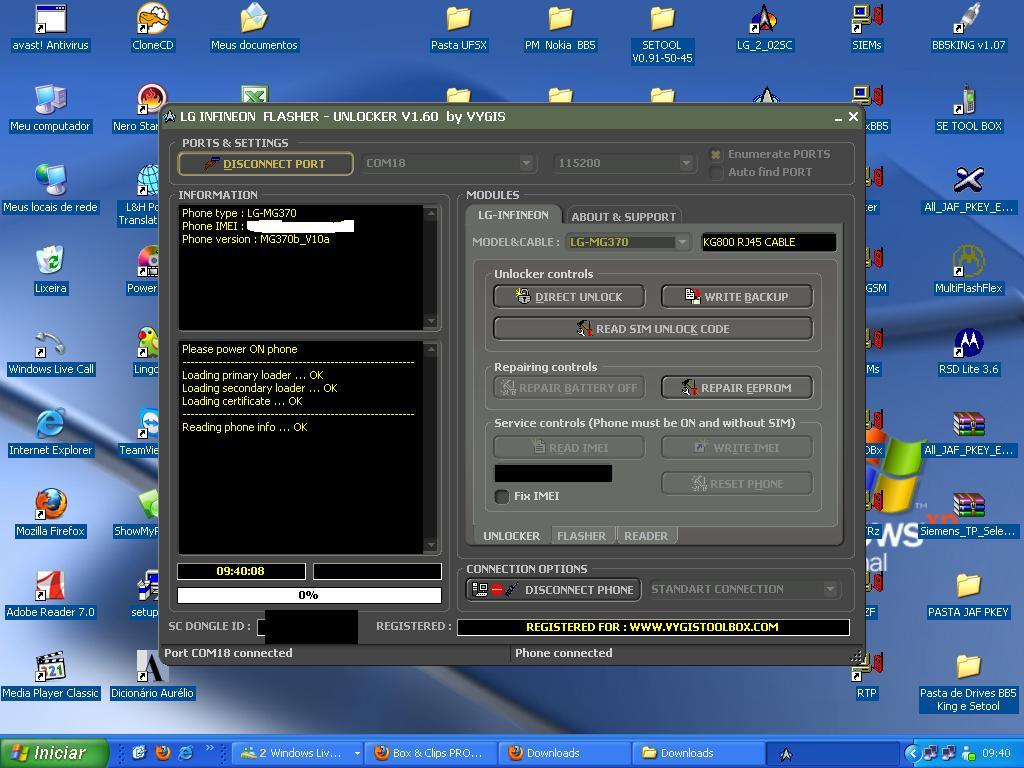
Task: Switch to Box & Clips PRO taskbar item
Action: tap(431, 753)
